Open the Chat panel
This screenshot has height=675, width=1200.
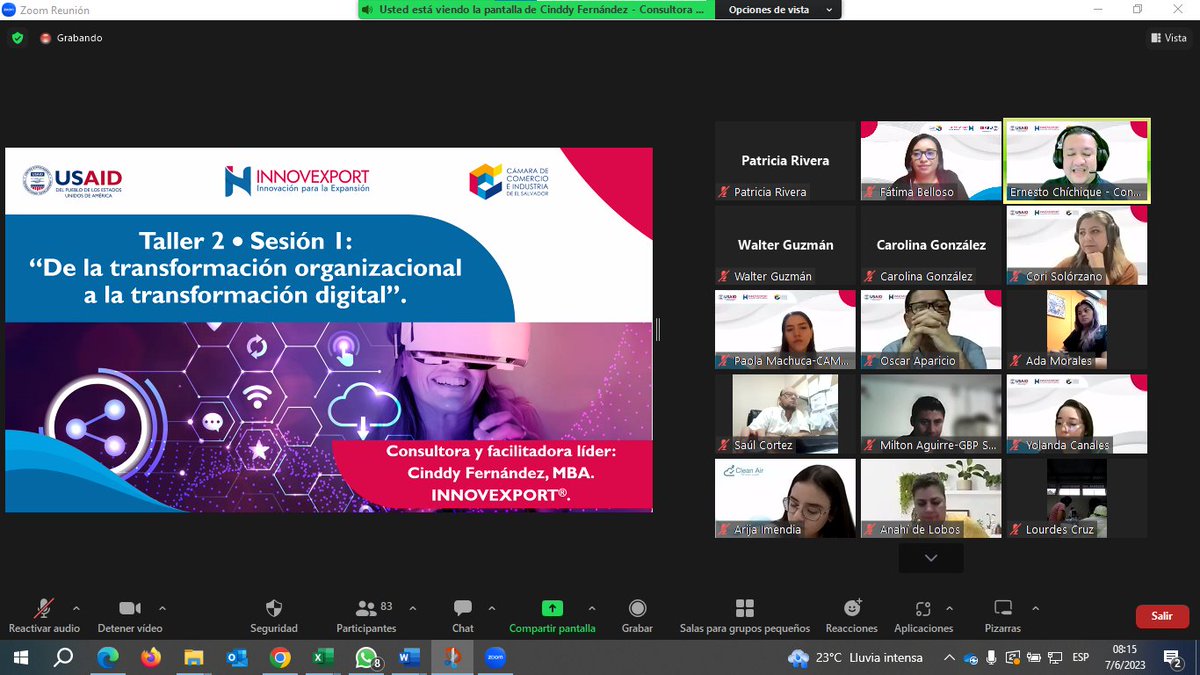tap(462, 616)
